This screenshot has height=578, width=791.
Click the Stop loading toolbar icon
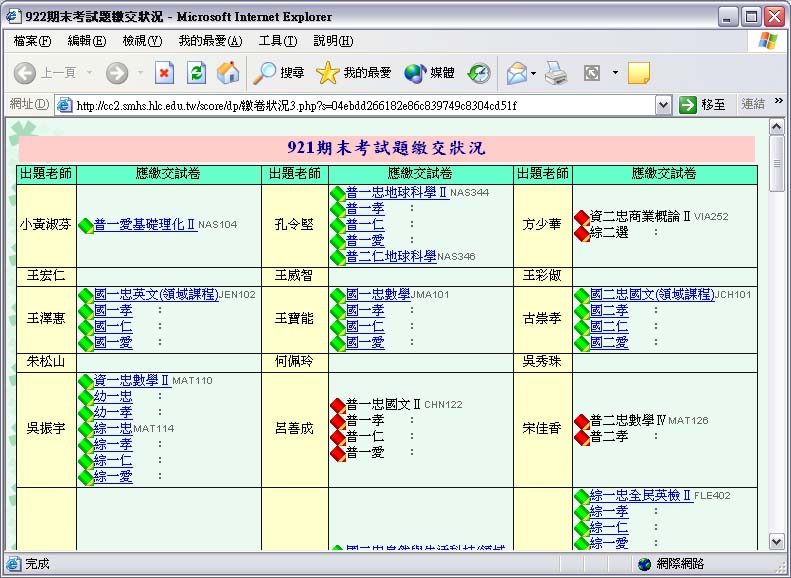[x=165, y=72]
